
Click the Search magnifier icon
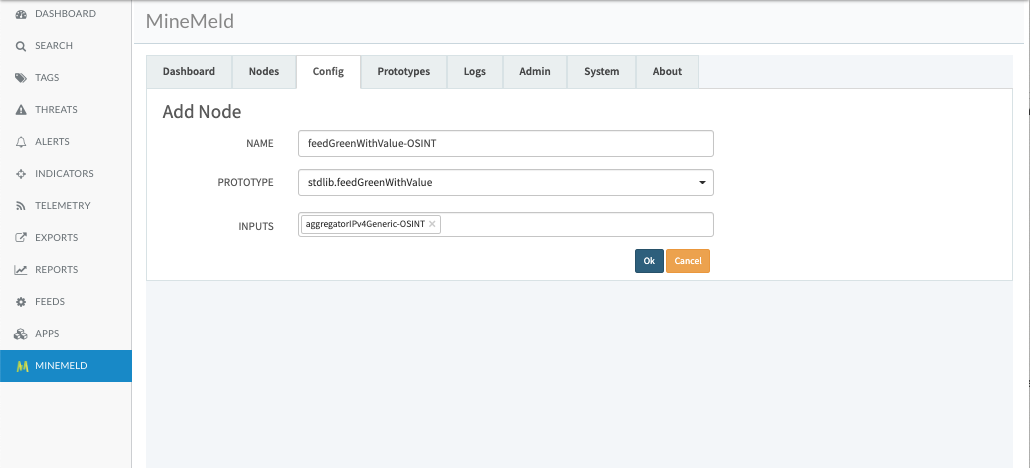click(x=21, y=46)
